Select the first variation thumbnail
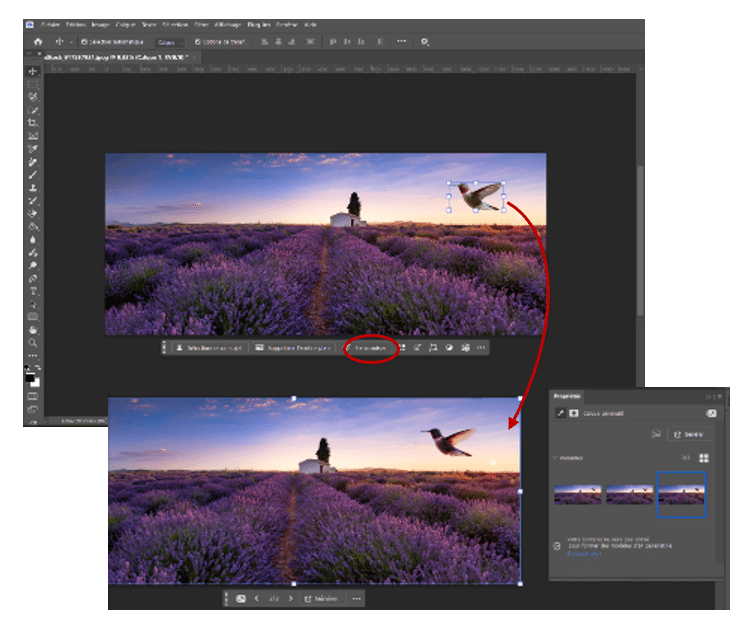This screenshot has width=751, height=619. coord(577,494)
